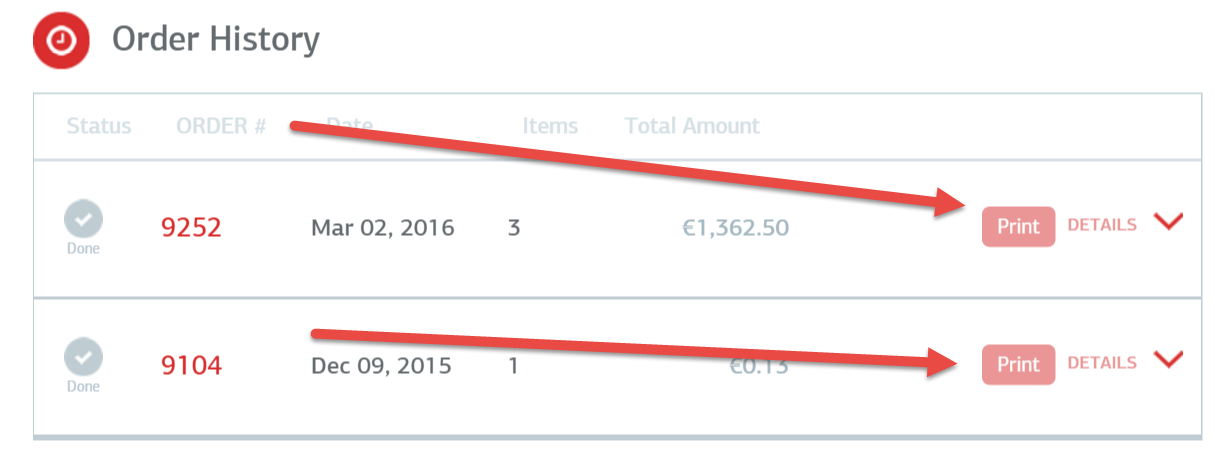
Task: Sort by the Status column header
Action: pyautogui.click(x=99, y=126)
